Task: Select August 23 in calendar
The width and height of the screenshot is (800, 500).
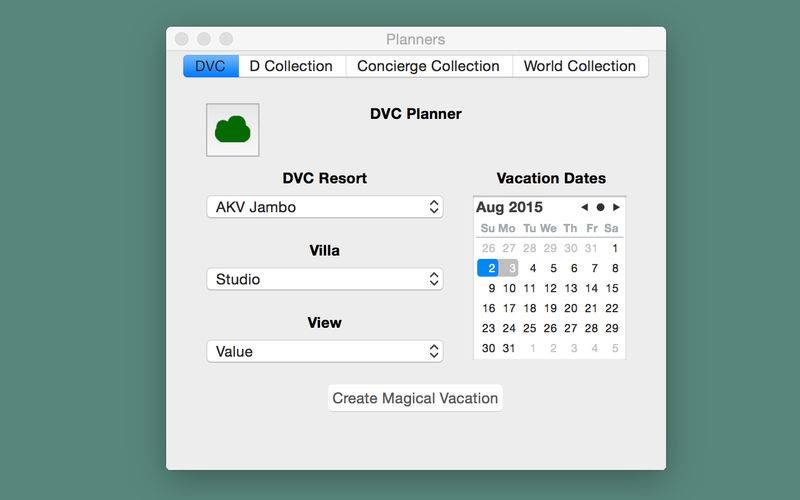Action: point(488,328)
